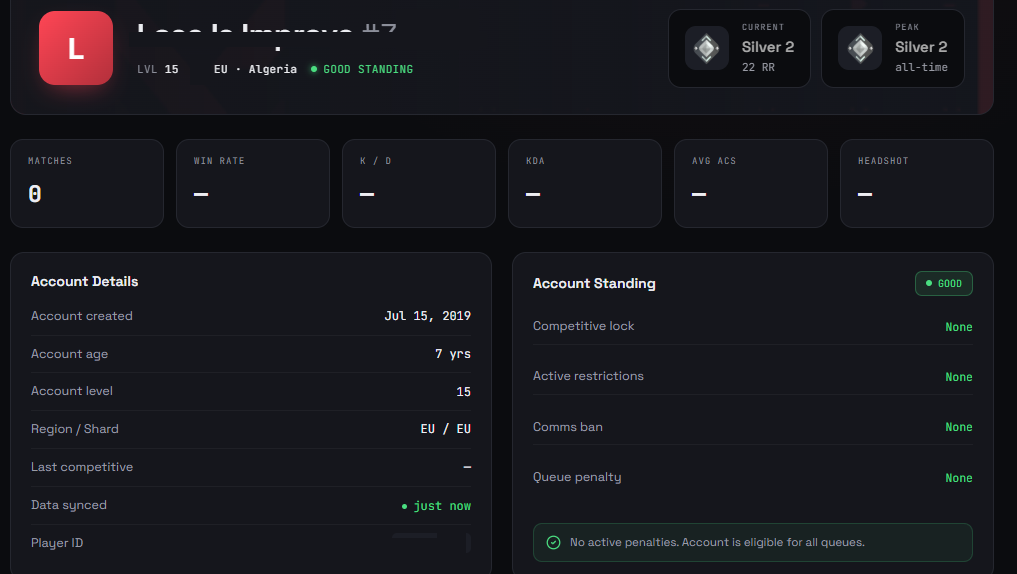
Task: Click the 'Account level' label
Action: (x=71, y=391)
